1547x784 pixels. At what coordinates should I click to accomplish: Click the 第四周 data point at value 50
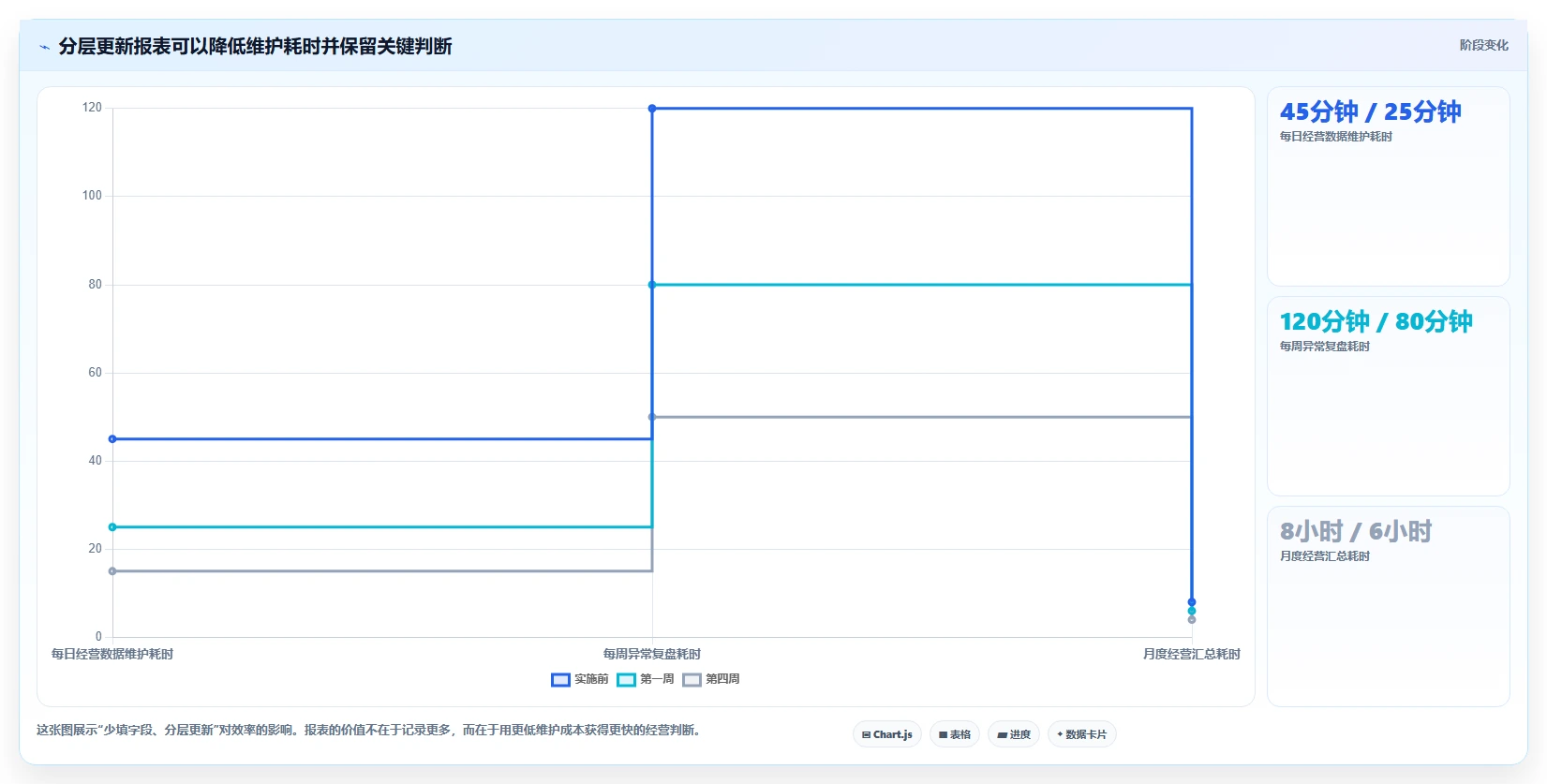coord(652,417)
